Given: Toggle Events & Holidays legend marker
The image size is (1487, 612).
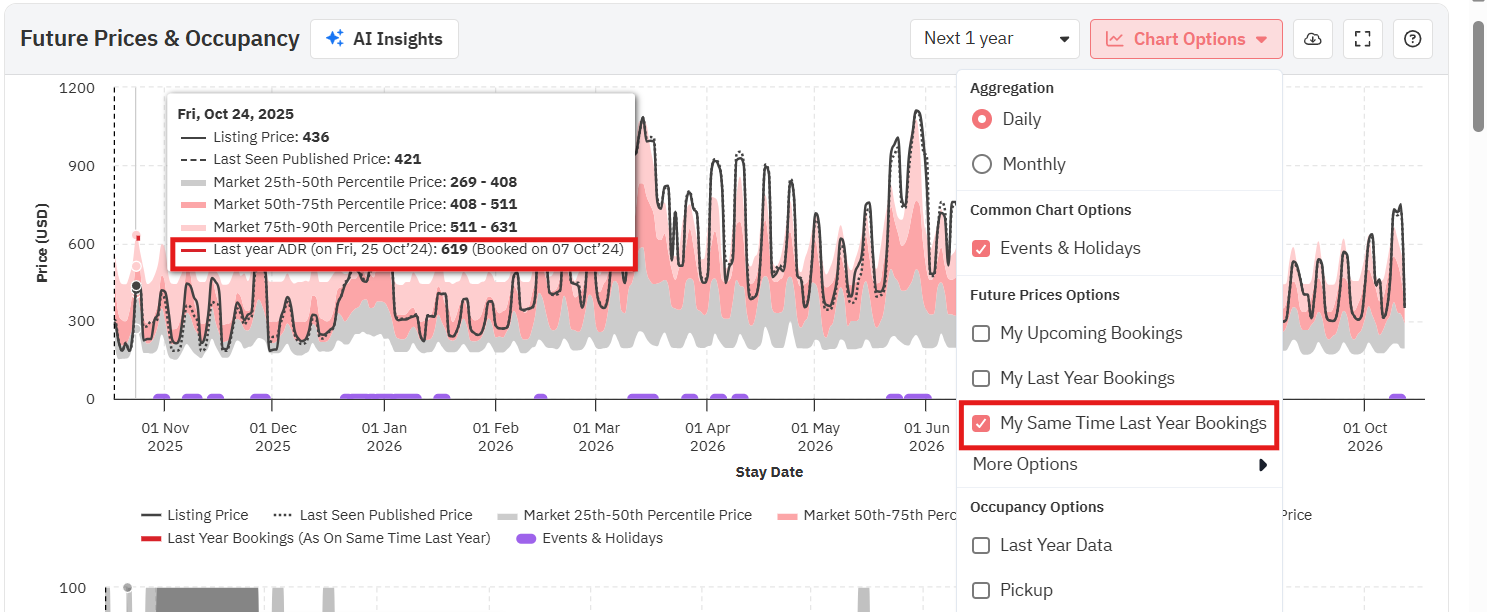Looking at the screenshot, I should click(x=526, y=538).
